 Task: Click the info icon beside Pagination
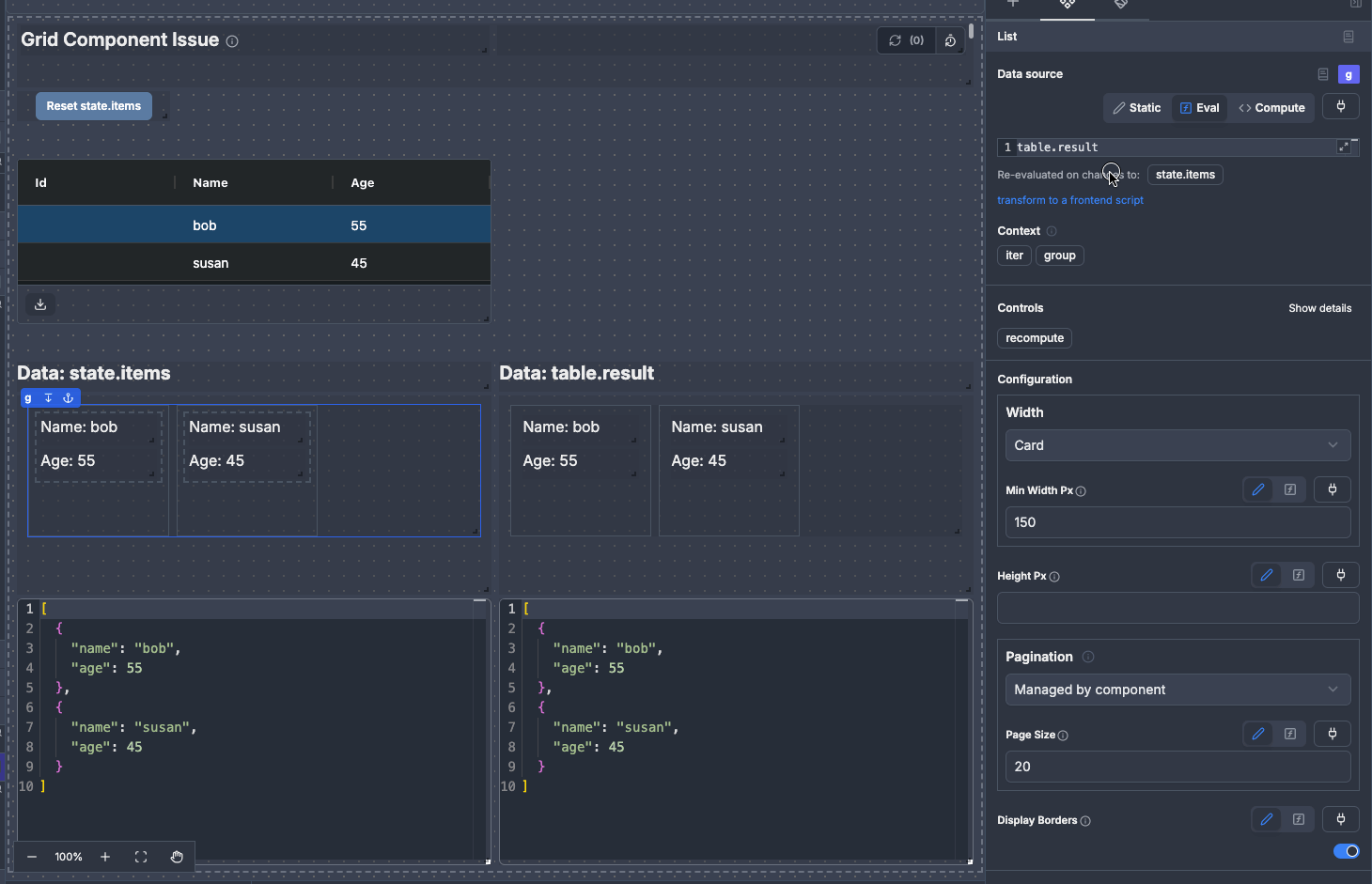pyautogui.click(x=1088, y=657)
